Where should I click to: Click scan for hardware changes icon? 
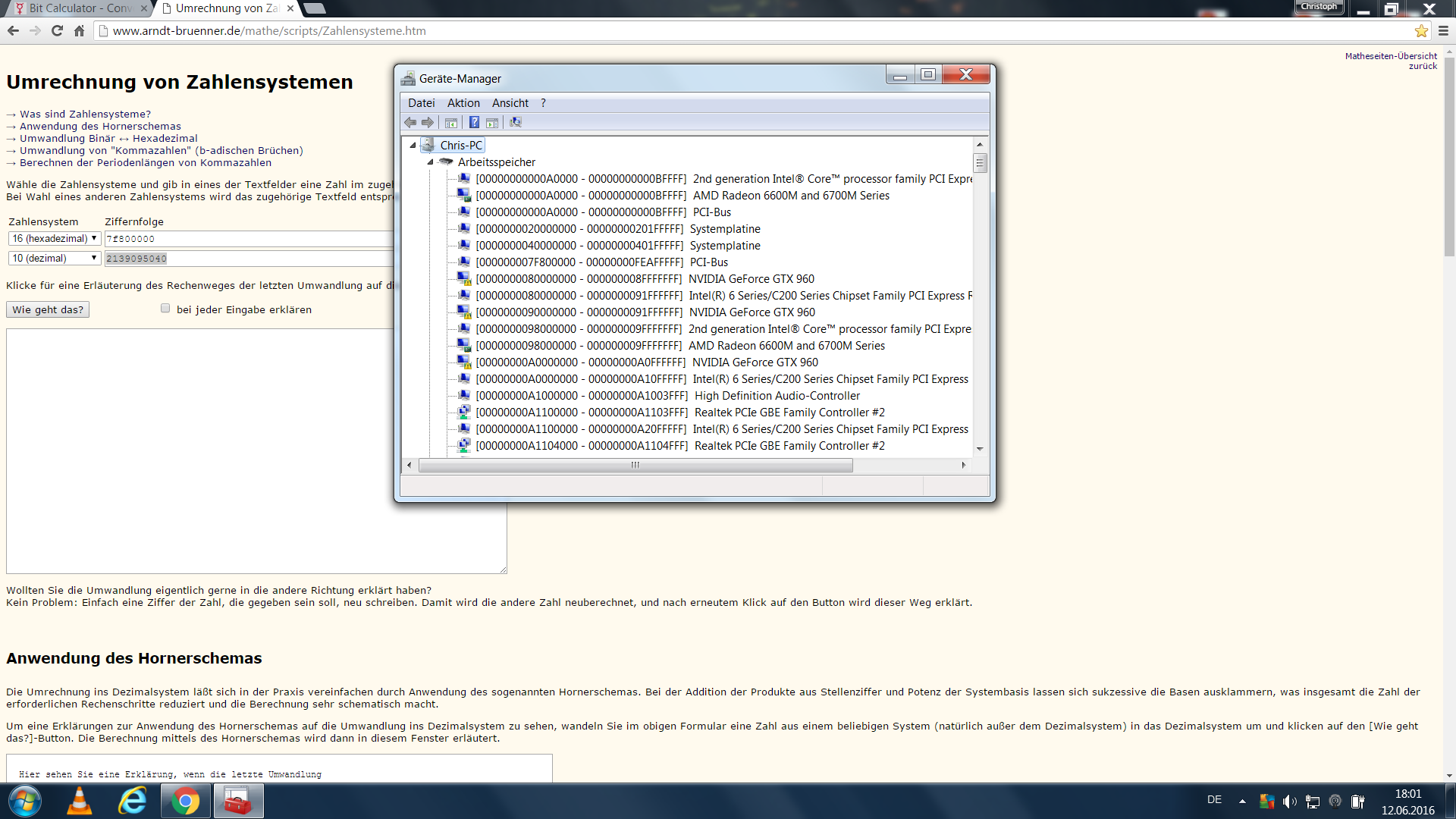[x=516, y=123]
